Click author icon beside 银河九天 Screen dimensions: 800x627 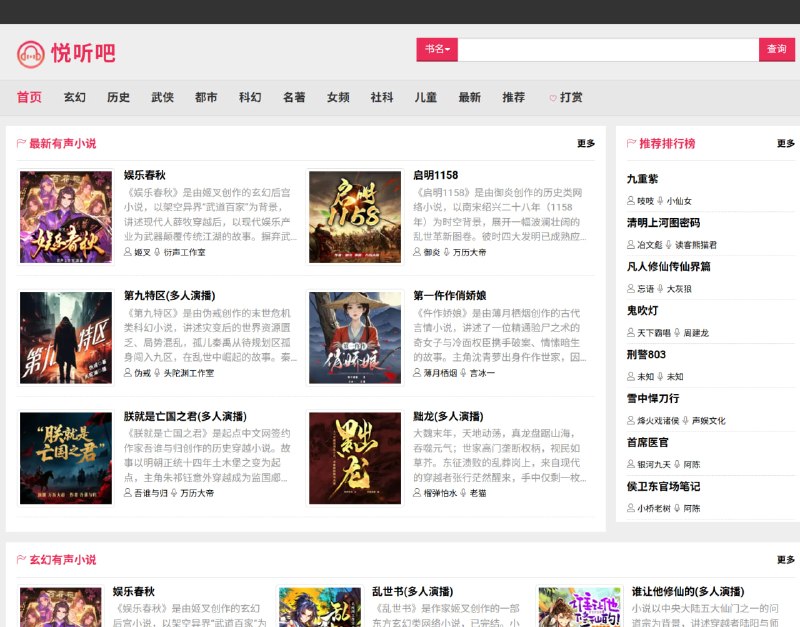click(x=631, y=464)
